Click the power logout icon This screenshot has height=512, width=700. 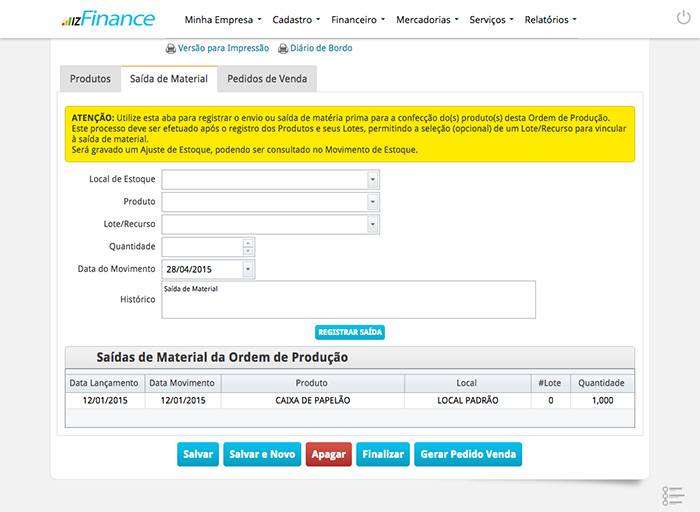pyautogui.click(x=682, y=19)
